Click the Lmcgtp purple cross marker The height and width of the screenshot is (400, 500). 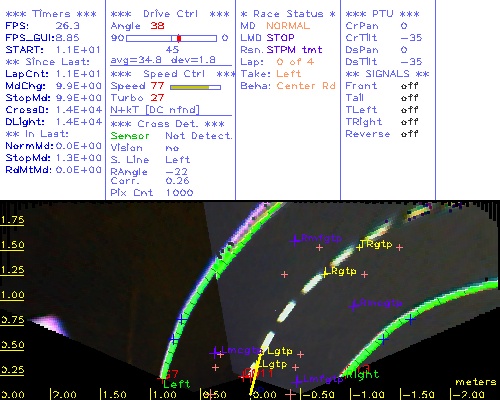(215, 352)
